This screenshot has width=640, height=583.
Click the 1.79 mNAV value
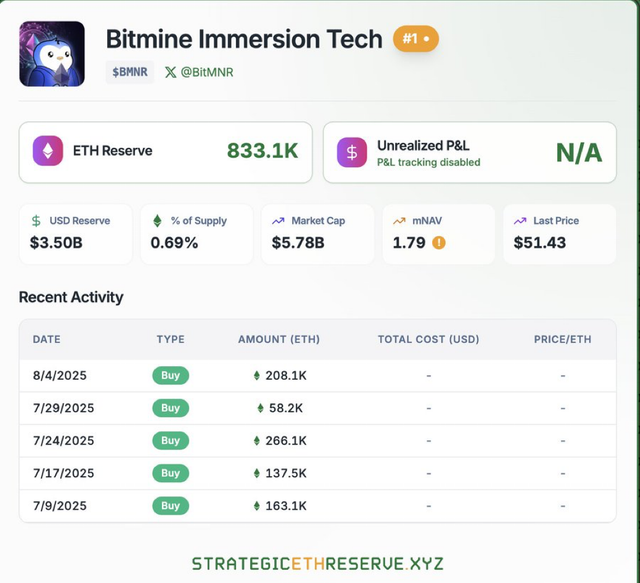409,243
